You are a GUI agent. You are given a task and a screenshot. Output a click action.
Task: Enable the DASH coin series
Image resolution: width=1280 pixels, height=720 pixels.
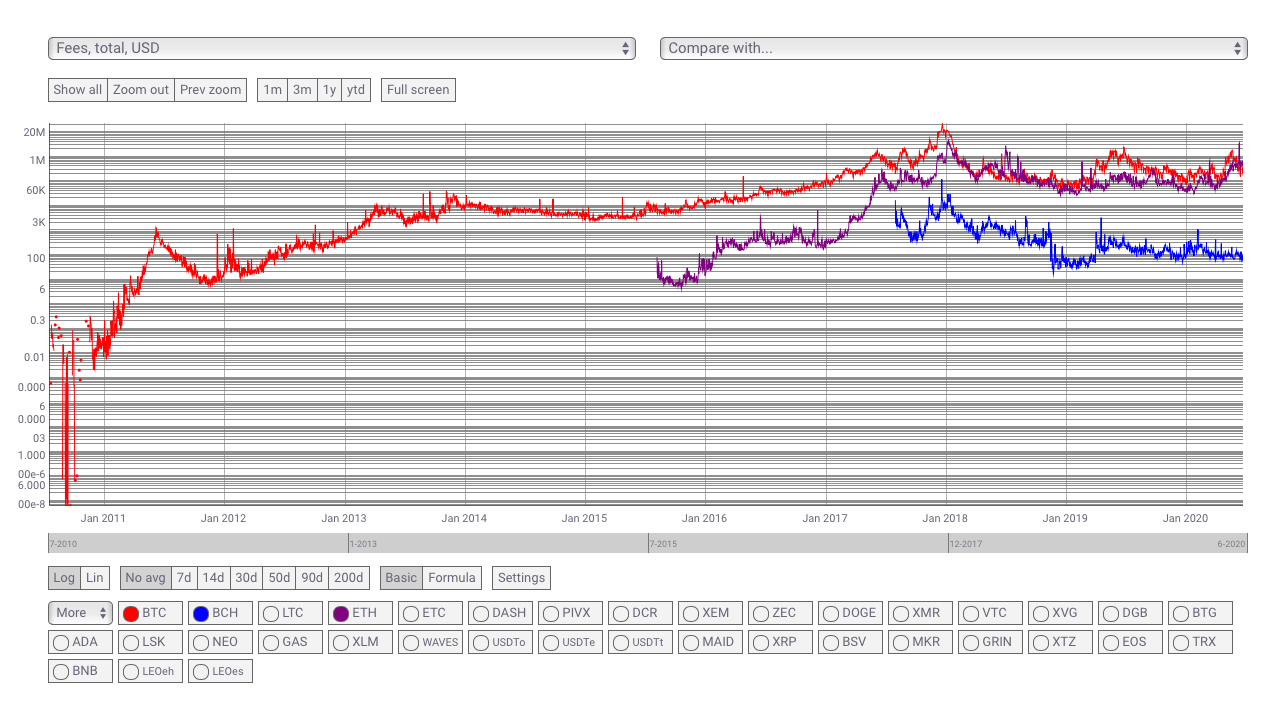pyautogui.click(x=500, y=613)
